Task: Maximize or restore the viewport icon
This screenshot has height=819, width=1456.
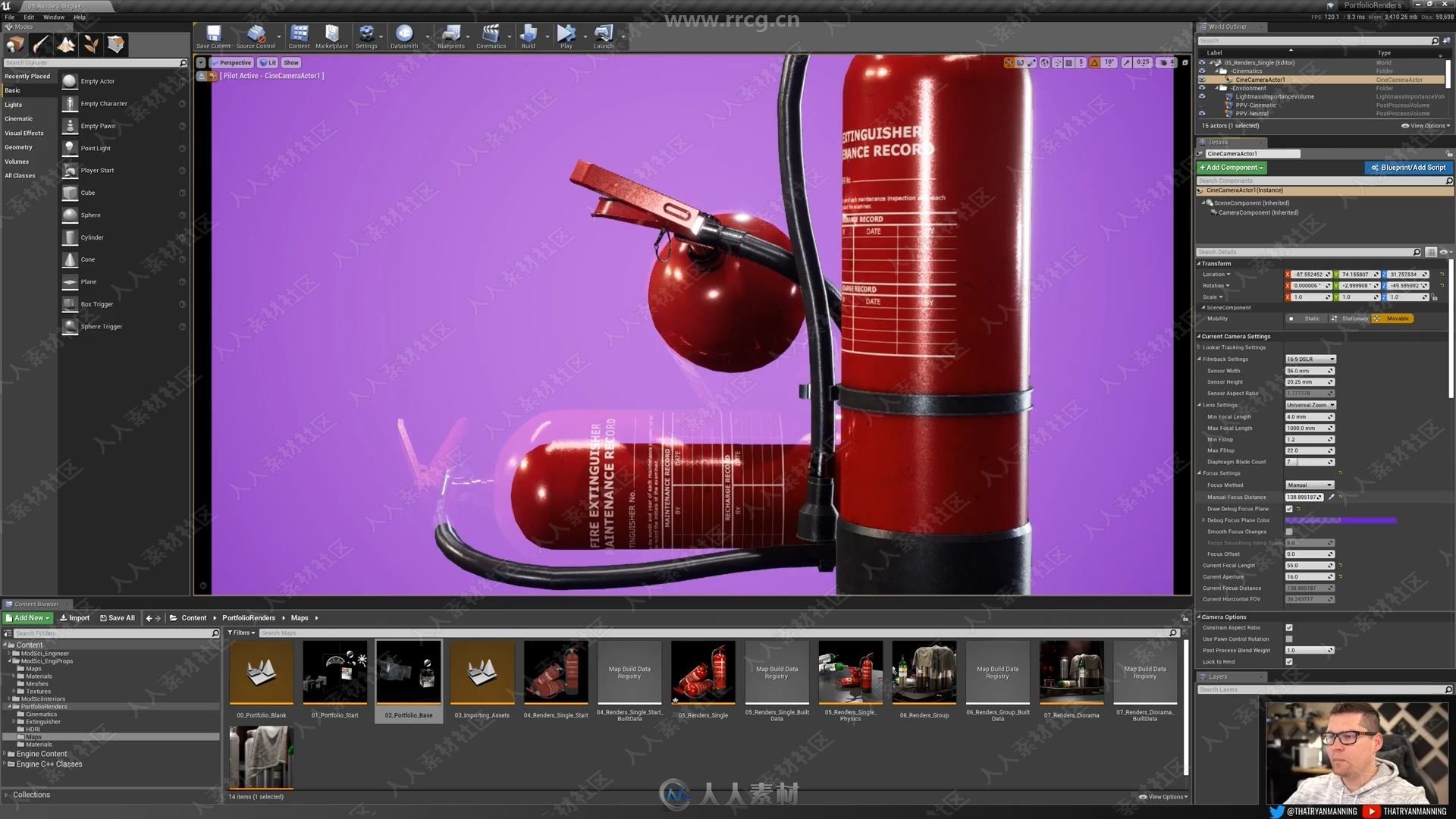Action: (x=1185, y=63)
